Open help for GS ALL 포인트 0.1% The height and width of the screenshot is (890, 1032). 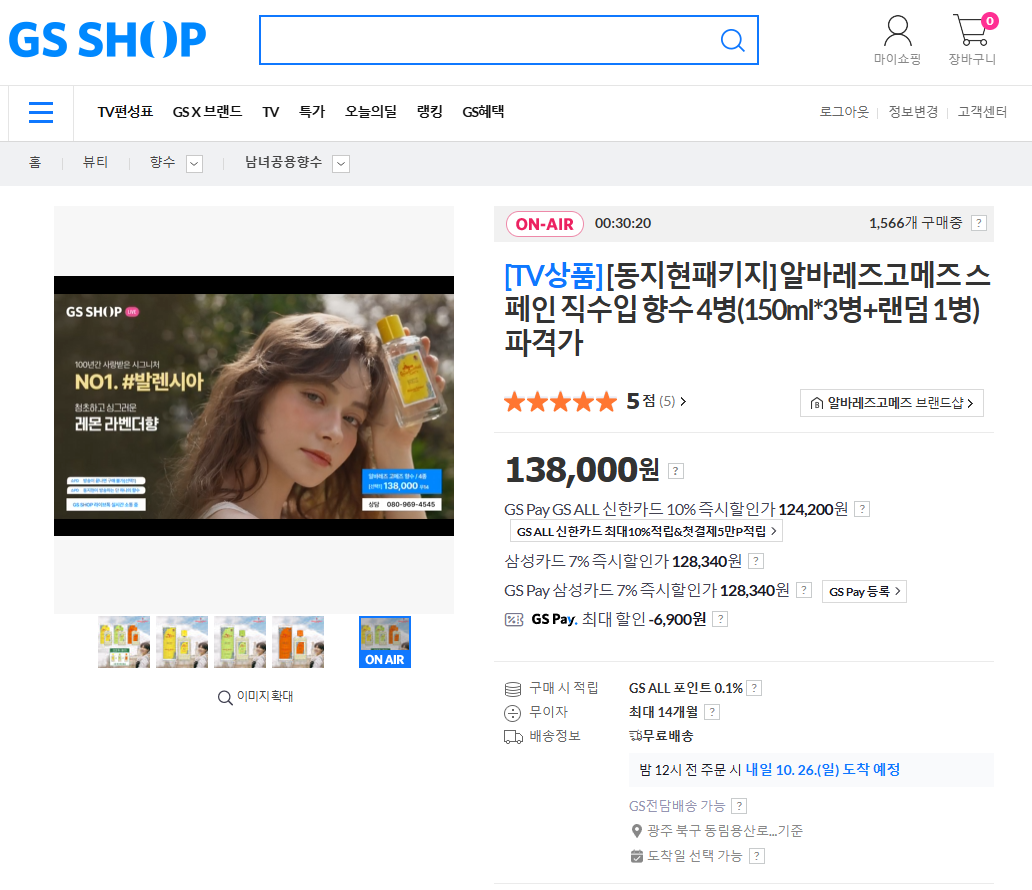point(755,688)
